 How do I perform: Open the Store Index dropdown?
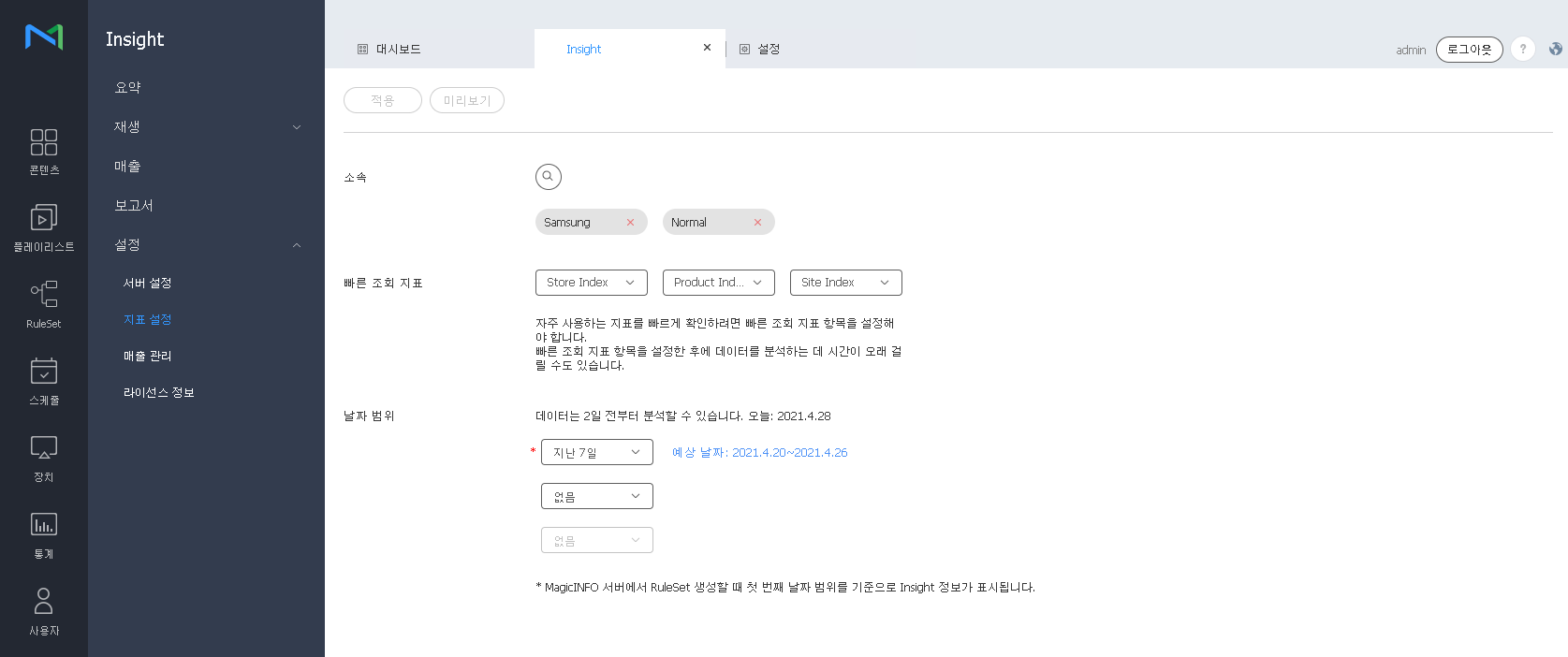point(591,283)
